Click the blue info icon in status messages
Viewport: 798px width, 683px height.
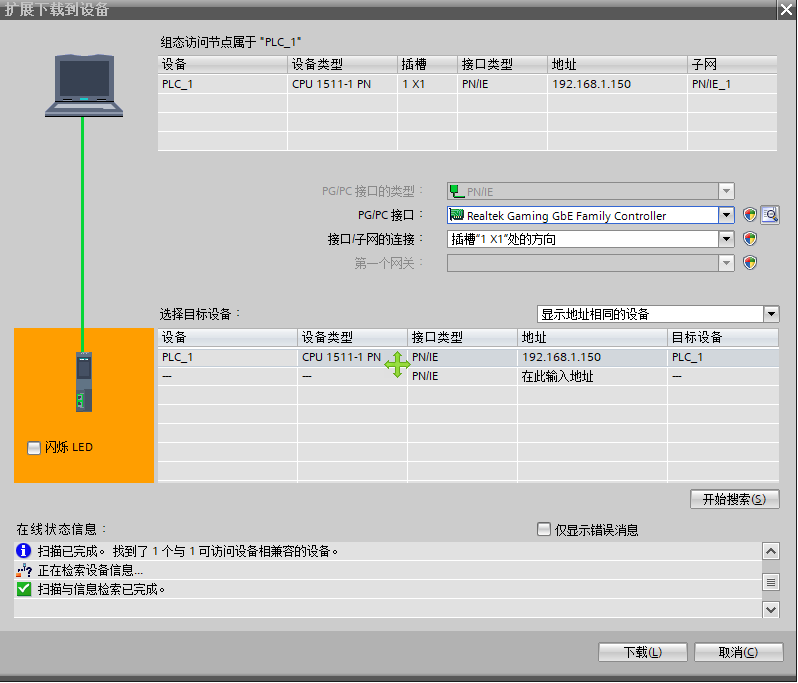23,551
